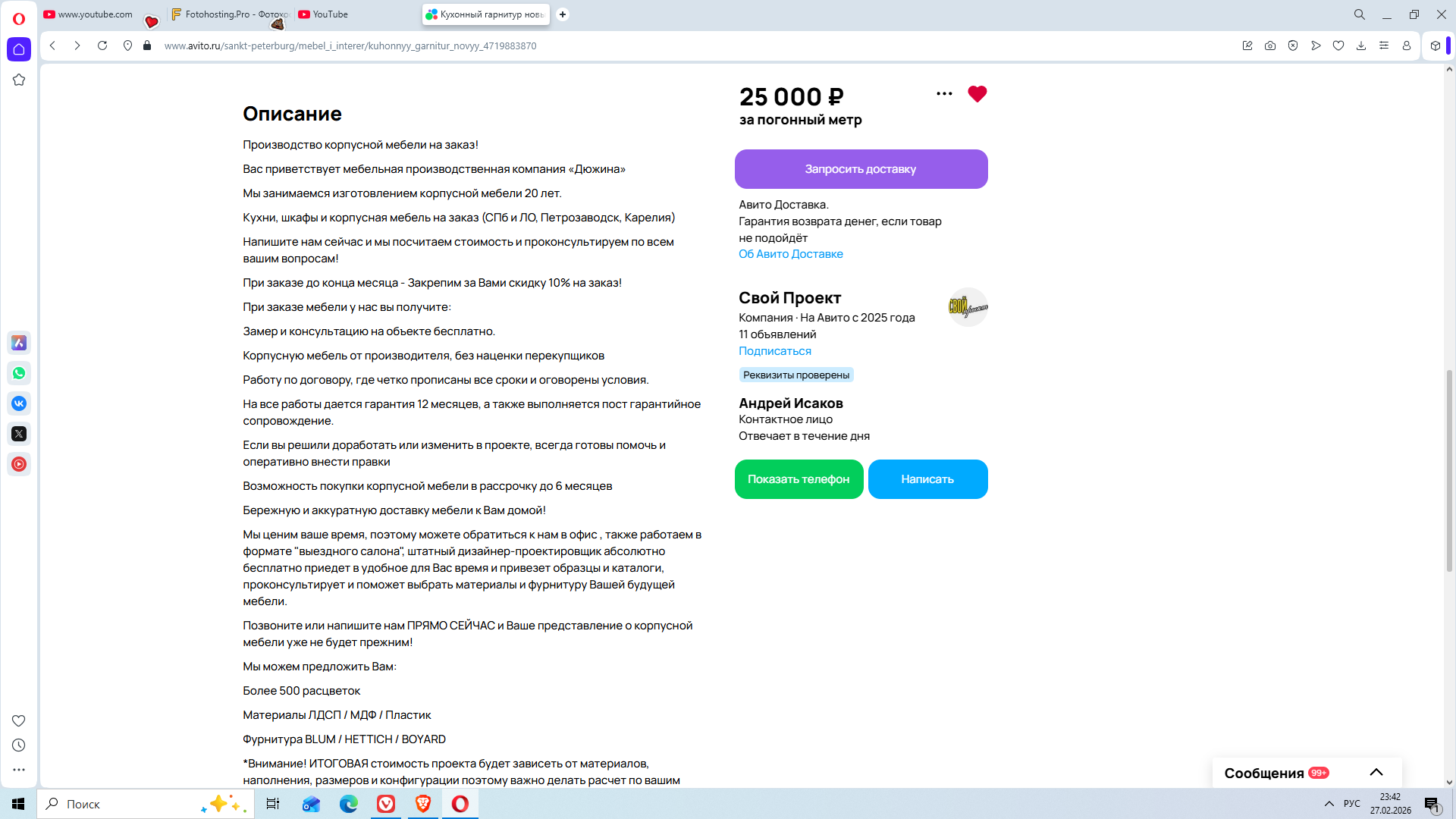Open Об Авито Доставке link
This screenshot has width=1456, height=819.
tap(790, 254)
